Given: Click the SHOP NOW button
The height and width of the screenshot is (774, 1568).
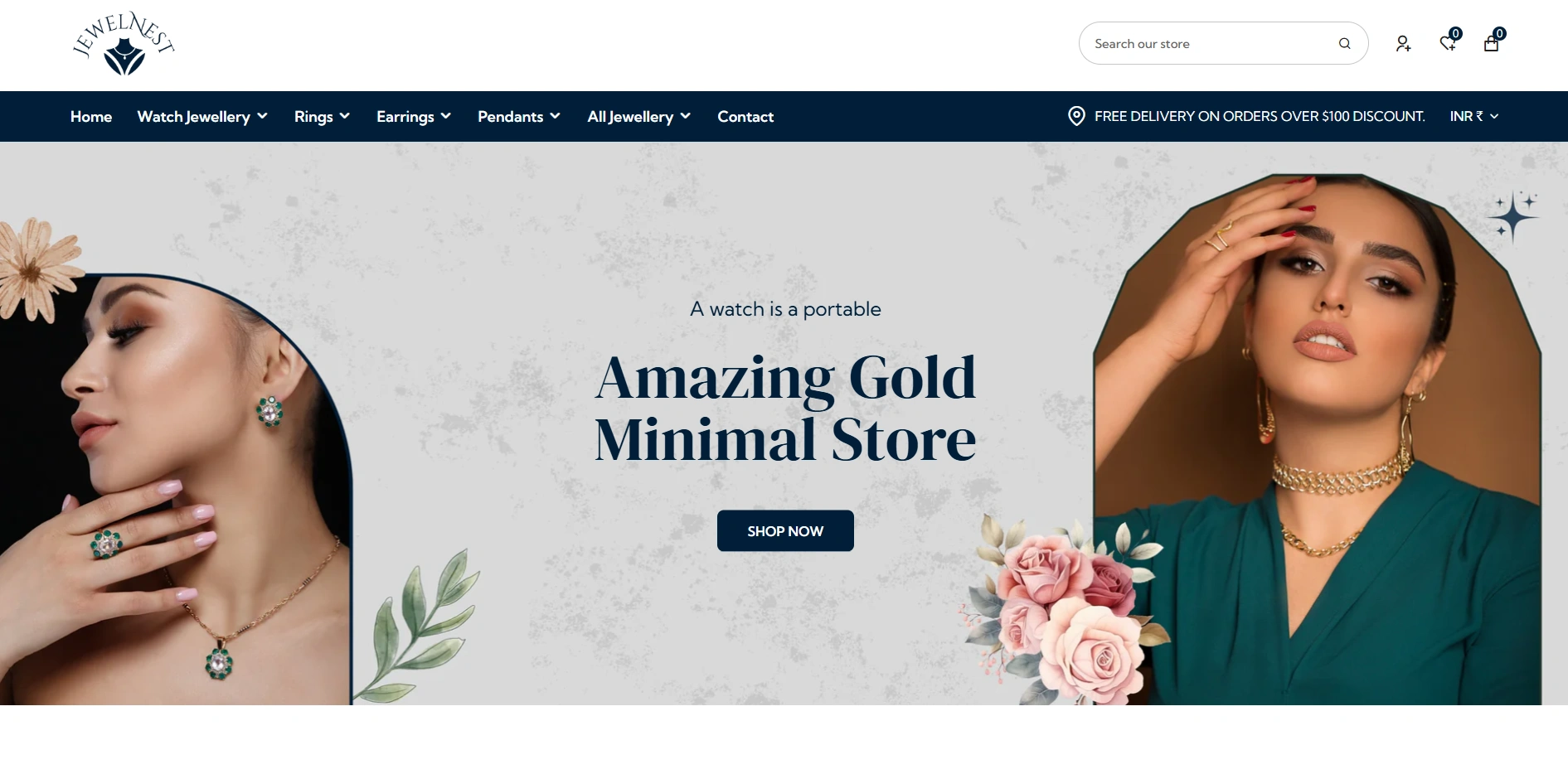Looking at the screenshot, I should pos(785,531).
